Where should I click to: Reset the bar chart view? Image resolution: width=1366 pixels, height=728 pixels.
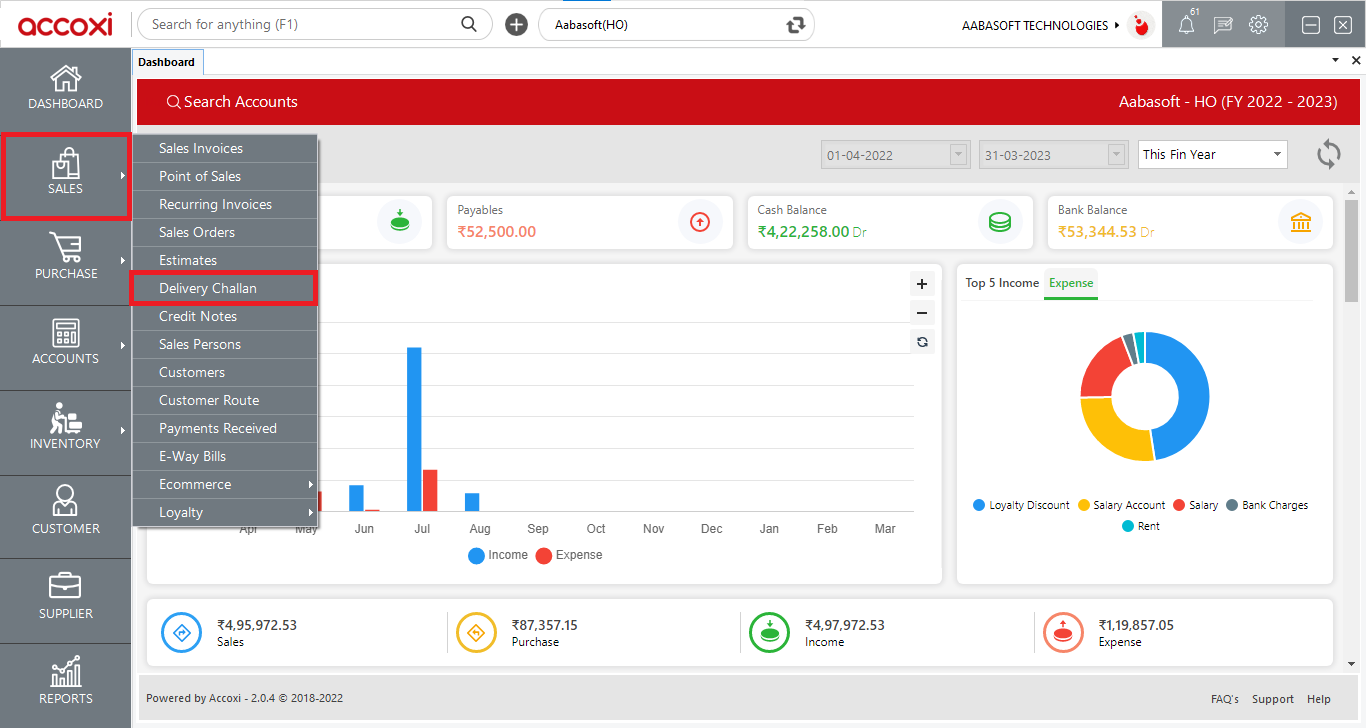click(x=922, y=342)
